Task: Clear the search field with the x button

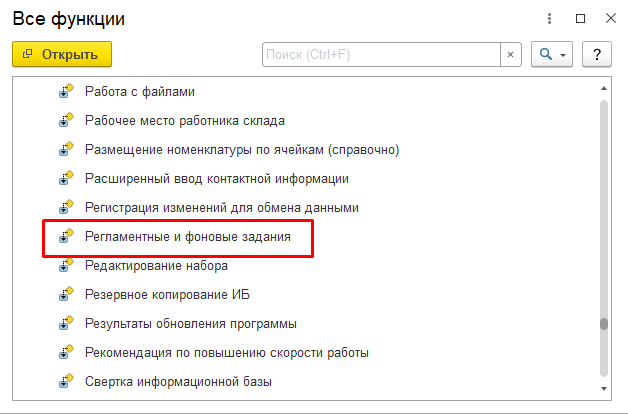Action: pos(511,54)
